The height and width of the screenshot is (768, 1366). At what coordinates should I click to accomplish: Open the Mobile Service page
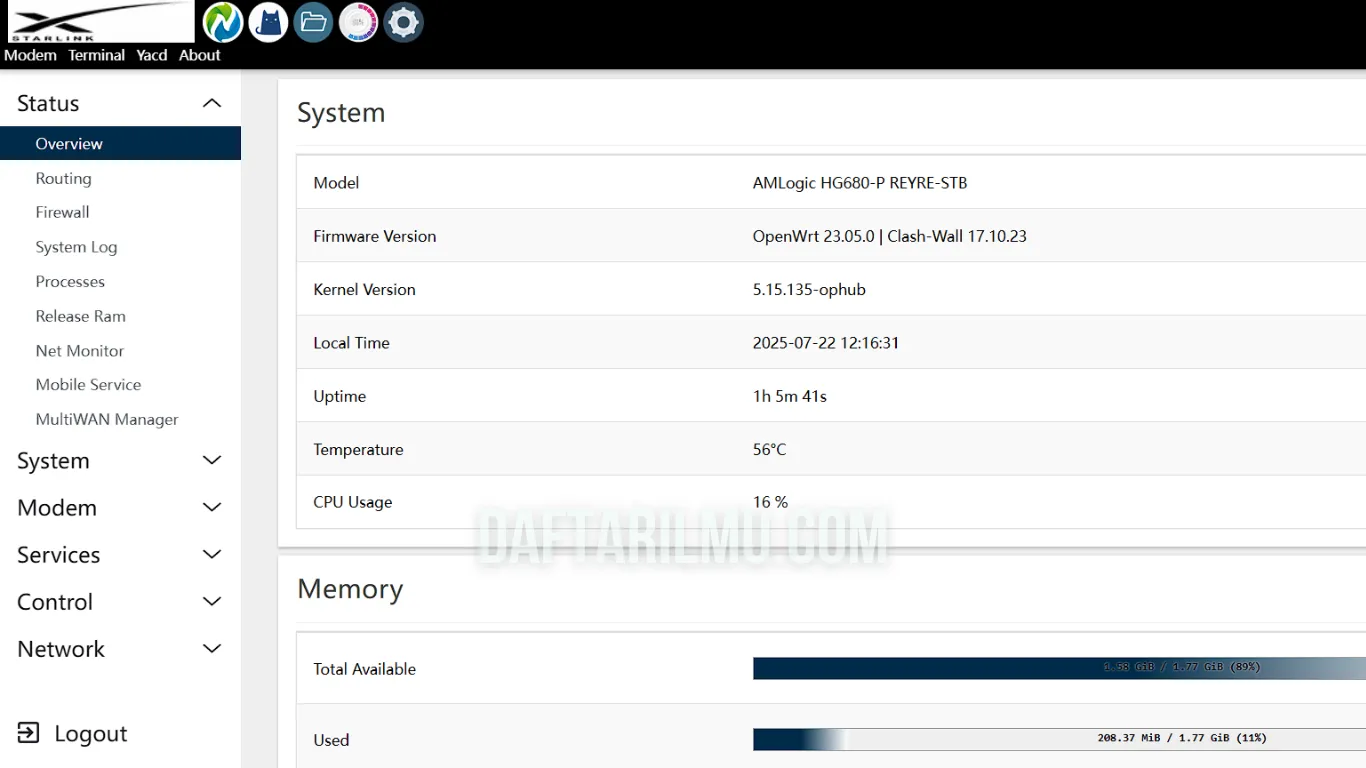coord(89,384)
